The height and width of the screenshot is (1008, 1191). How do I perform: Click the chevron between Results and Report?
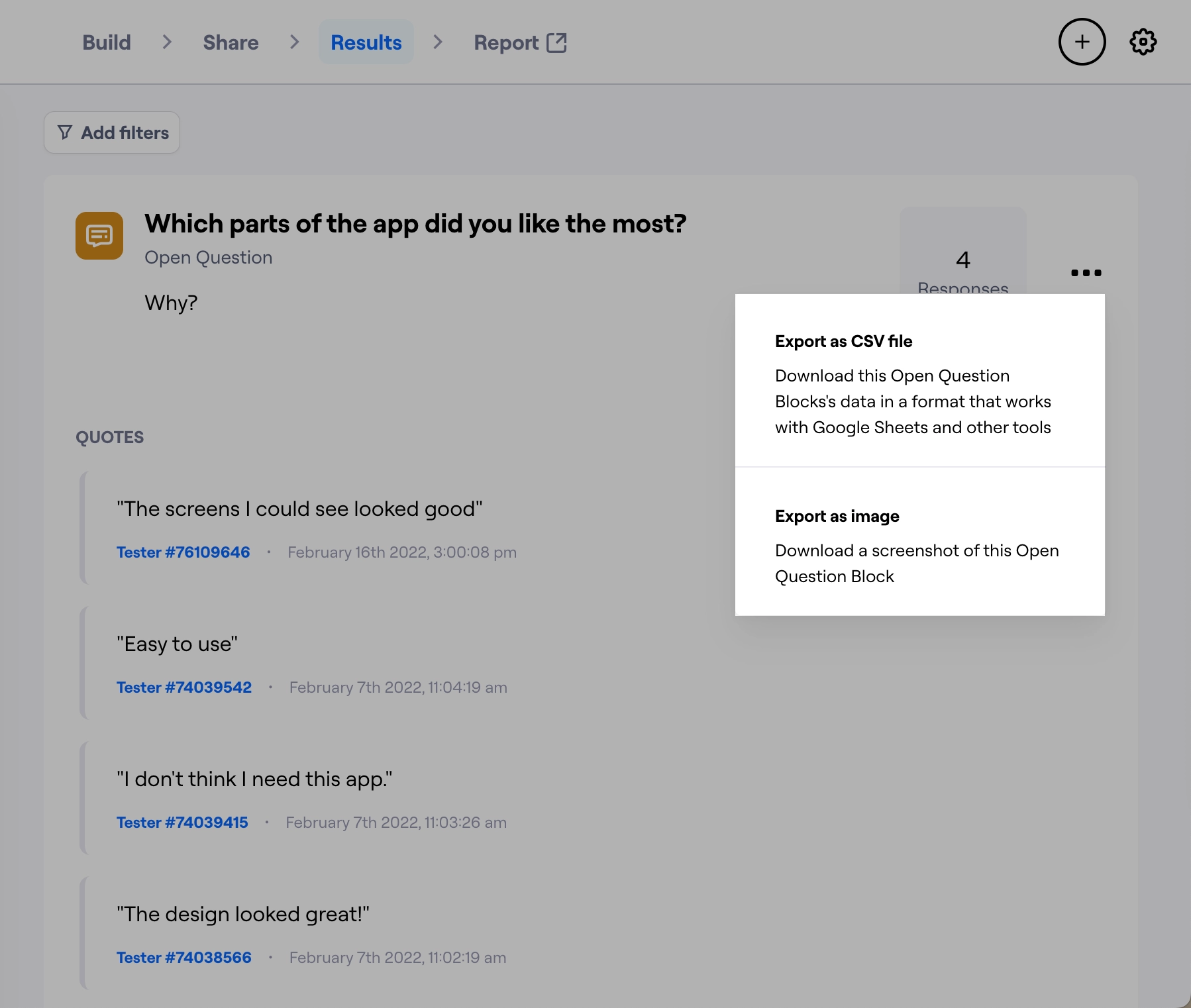[x=438, y=42]
